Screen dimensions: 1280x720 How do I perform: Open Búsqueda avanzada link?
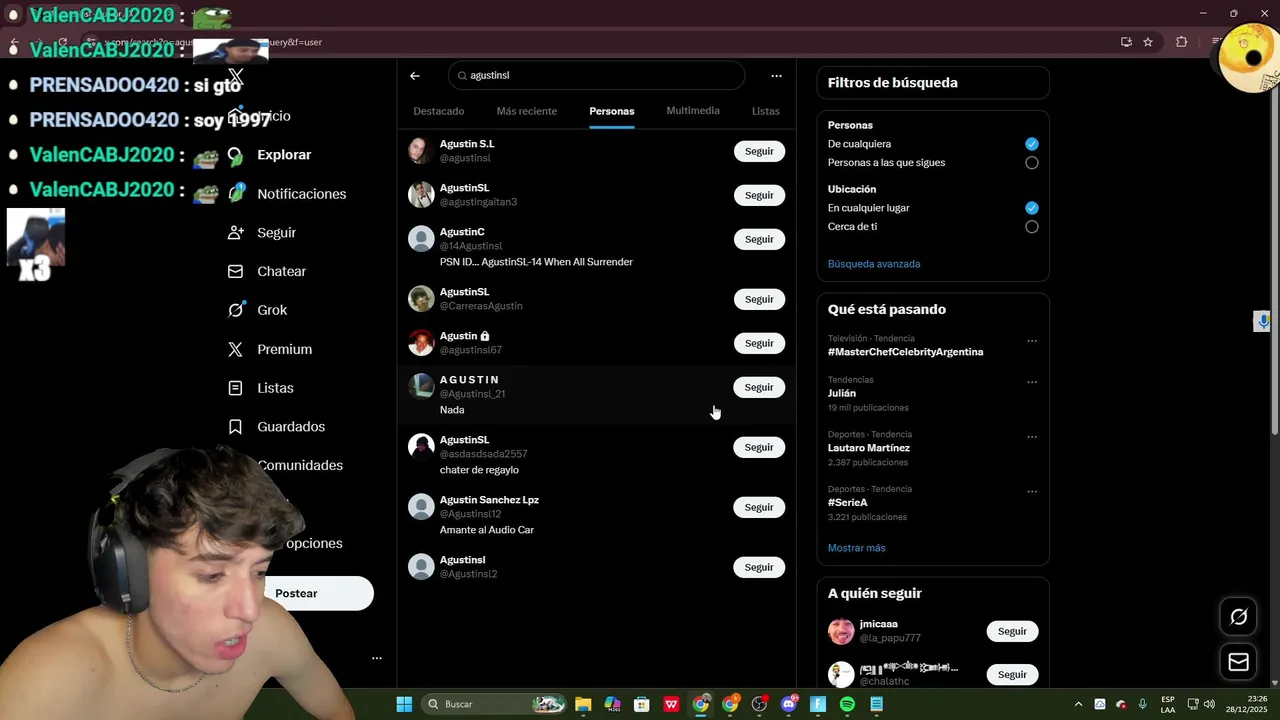[x=874, y=264]
